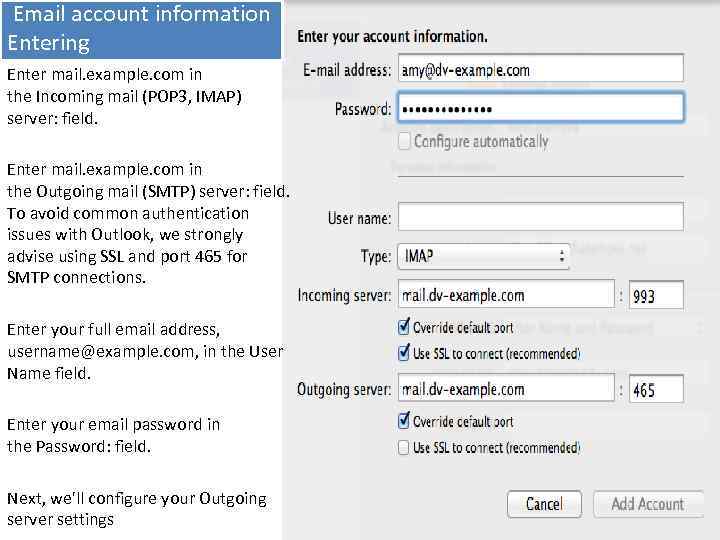Image resolution: width=720 pixels, height=540 pixels.
Task: Click the E-mail address input field
Action: pyautogui.click(x=540, y=69)
